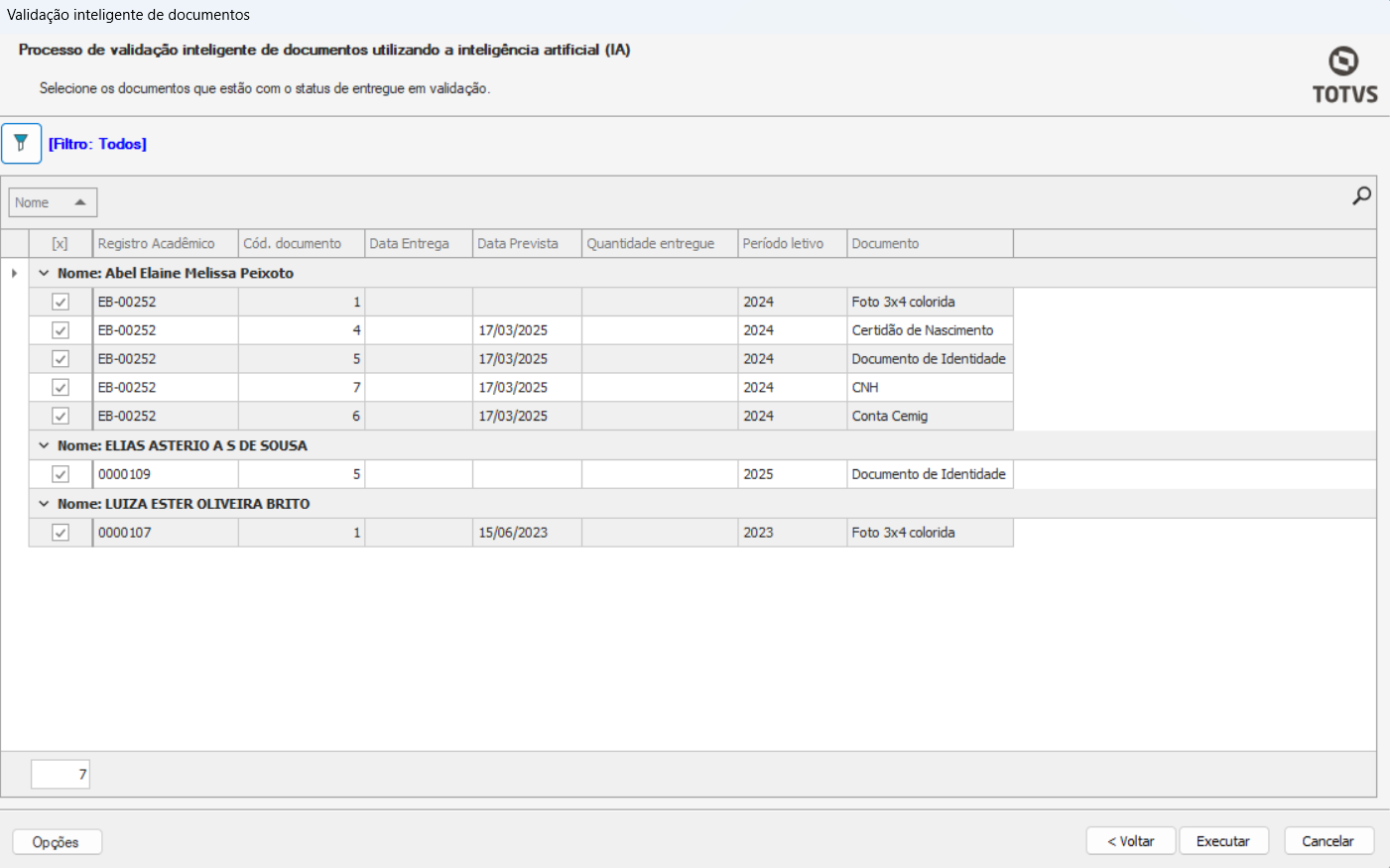Click the record count field showing 7
The width and height of the screenshot is (1390, 868).
click(61, 775)
